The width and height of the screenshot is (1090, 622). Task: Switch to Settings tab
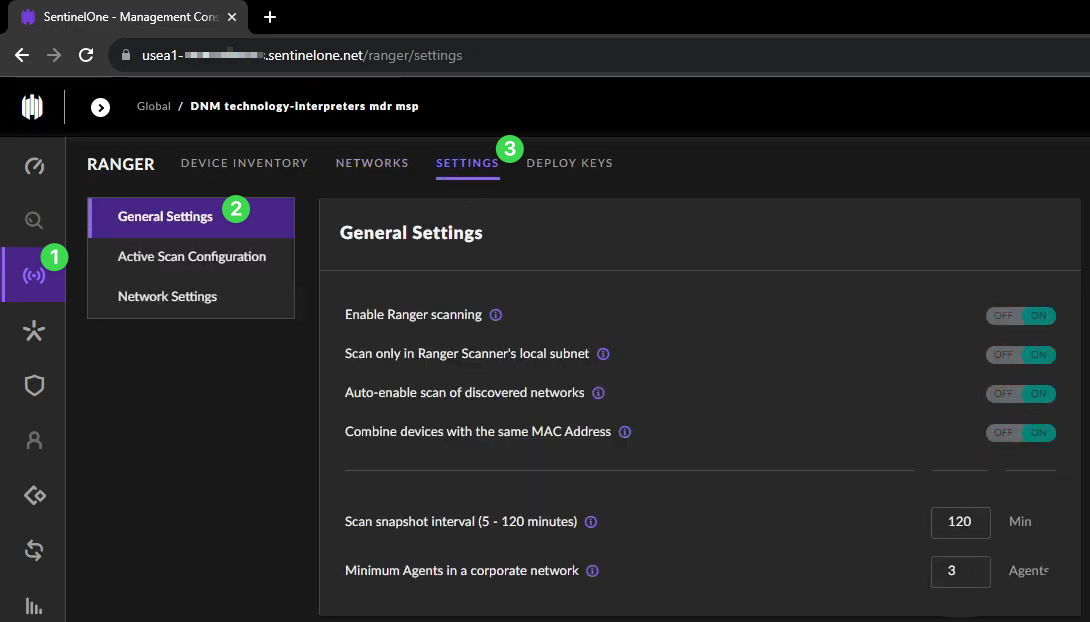pos(467,163)
